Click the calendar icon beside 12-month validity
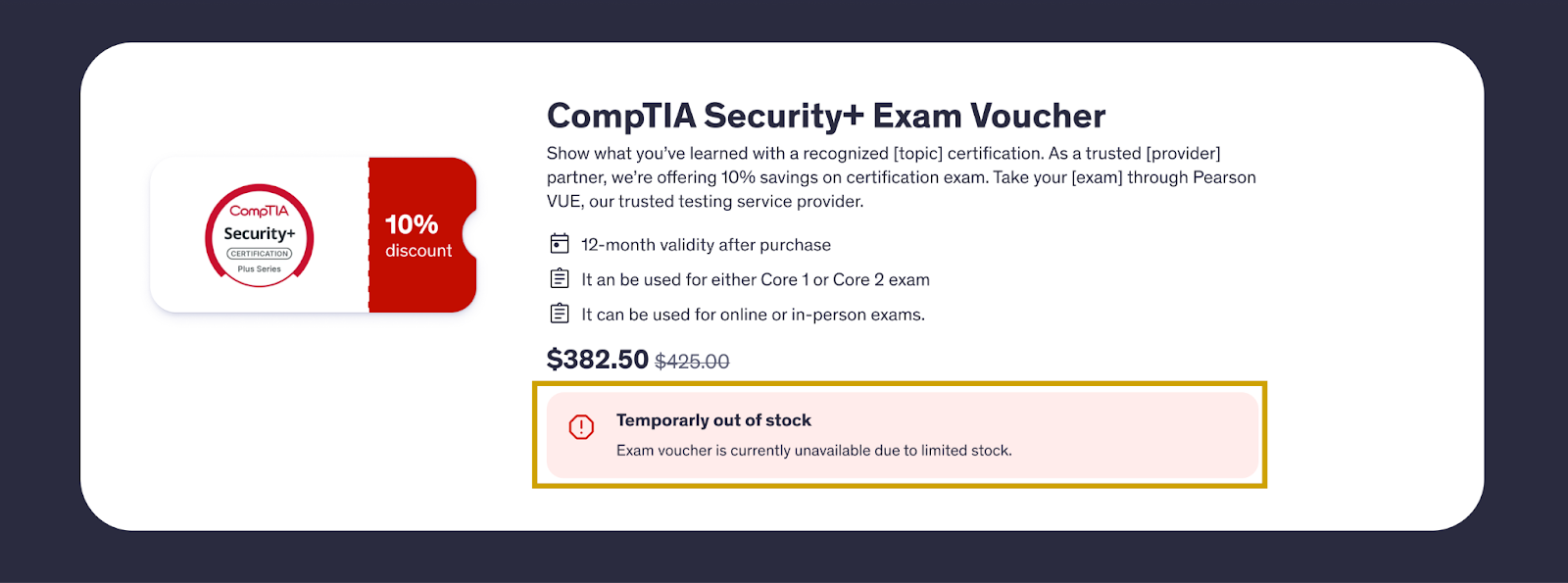This screenshot has width=1568, height=583. pyautogui.click(x=560, y=244)
